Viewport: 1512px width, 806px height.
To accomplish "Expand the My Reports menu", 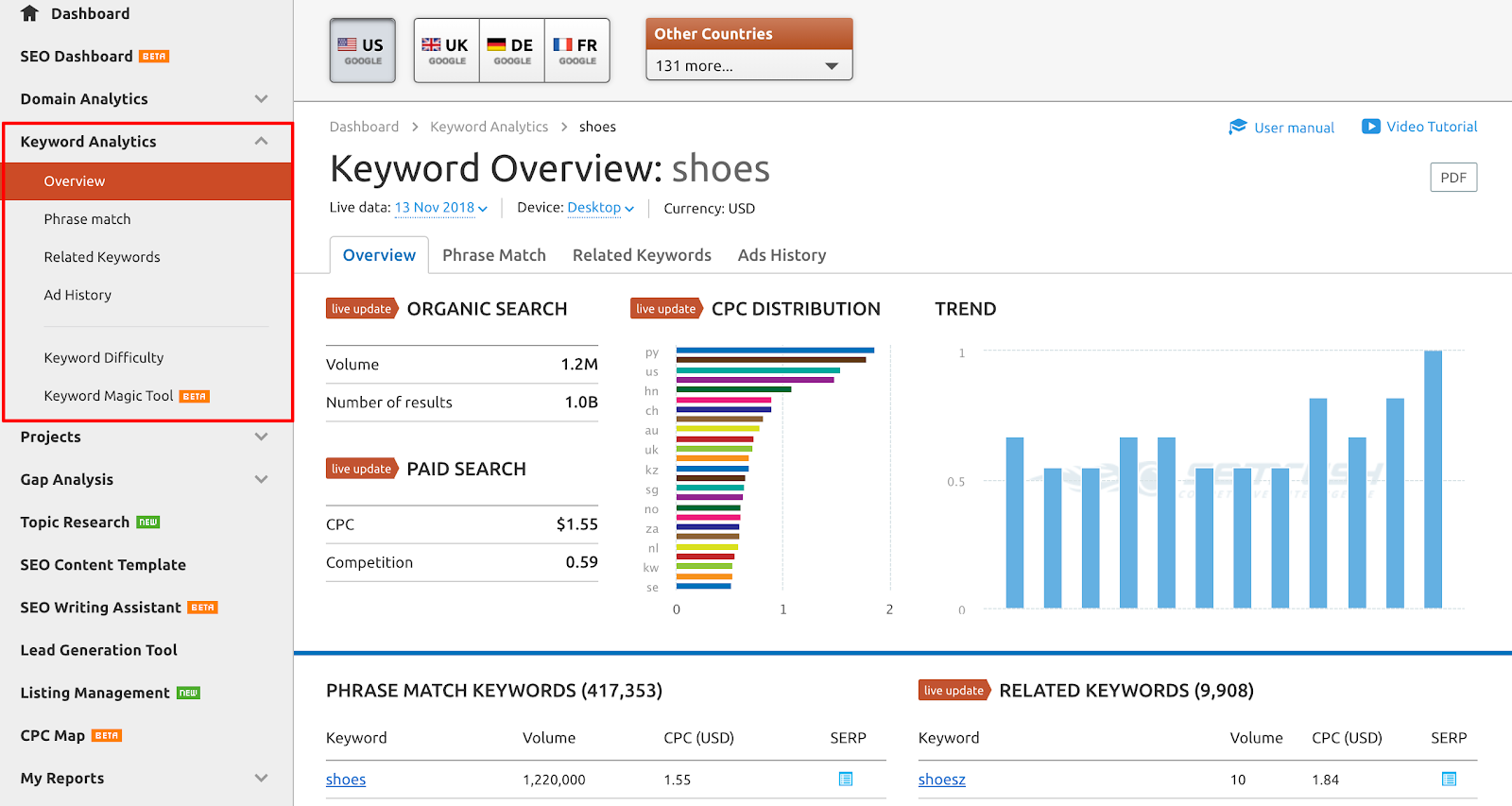I will click(x=262, y=778).
